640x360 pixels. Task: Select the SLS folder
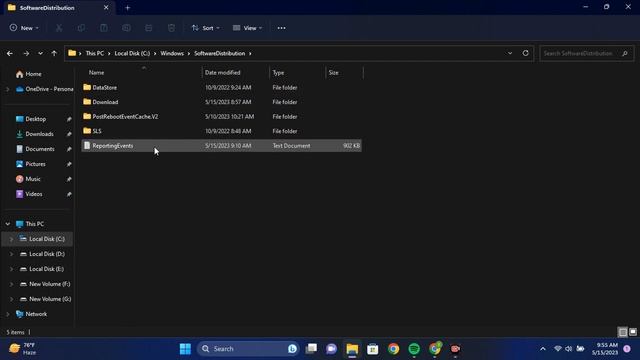[x=221, y=131]
